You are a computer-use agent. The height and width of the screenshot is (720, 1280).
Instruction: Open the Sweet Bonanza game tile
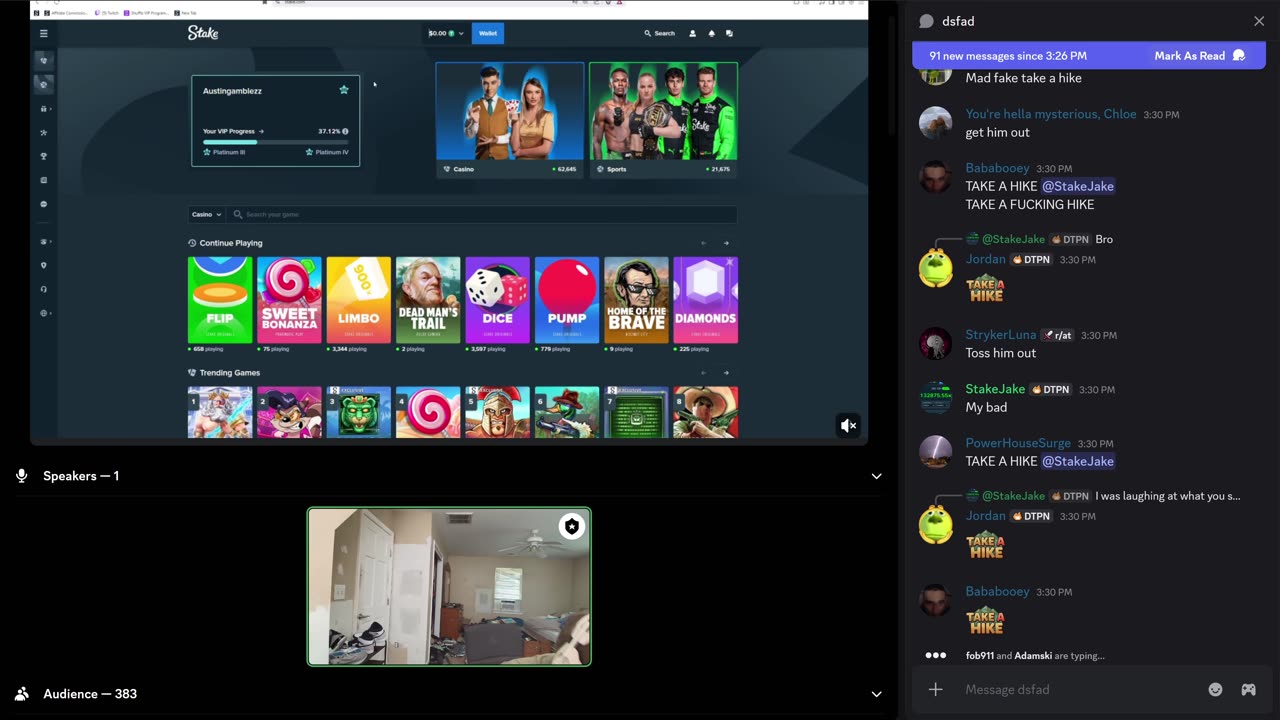point(289,300)
